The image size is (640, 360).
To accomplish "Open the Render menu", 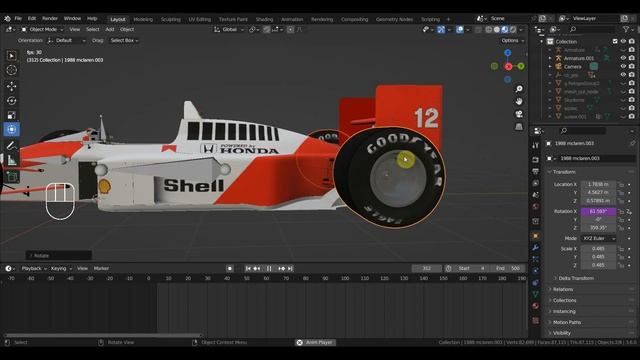I will tap(50, 18).
